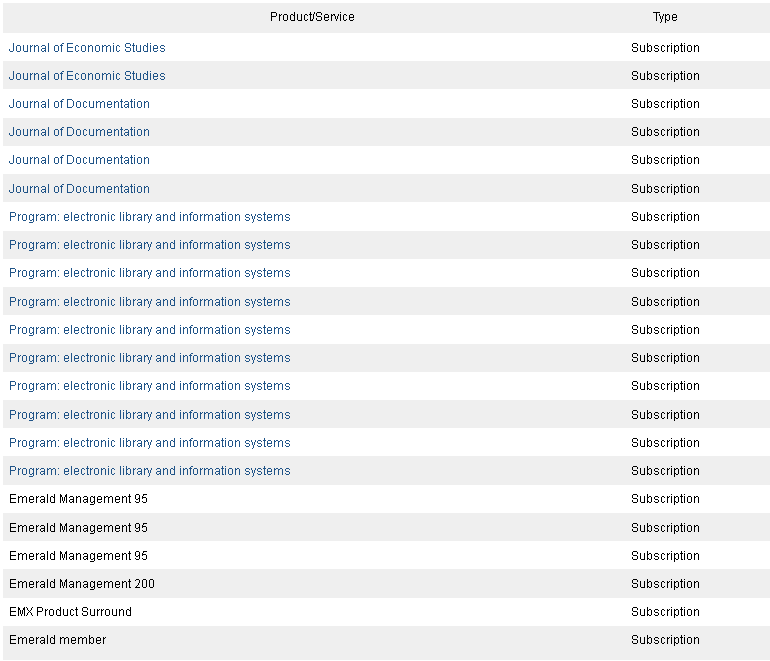Select the Type column header

[x=665, y=17]
